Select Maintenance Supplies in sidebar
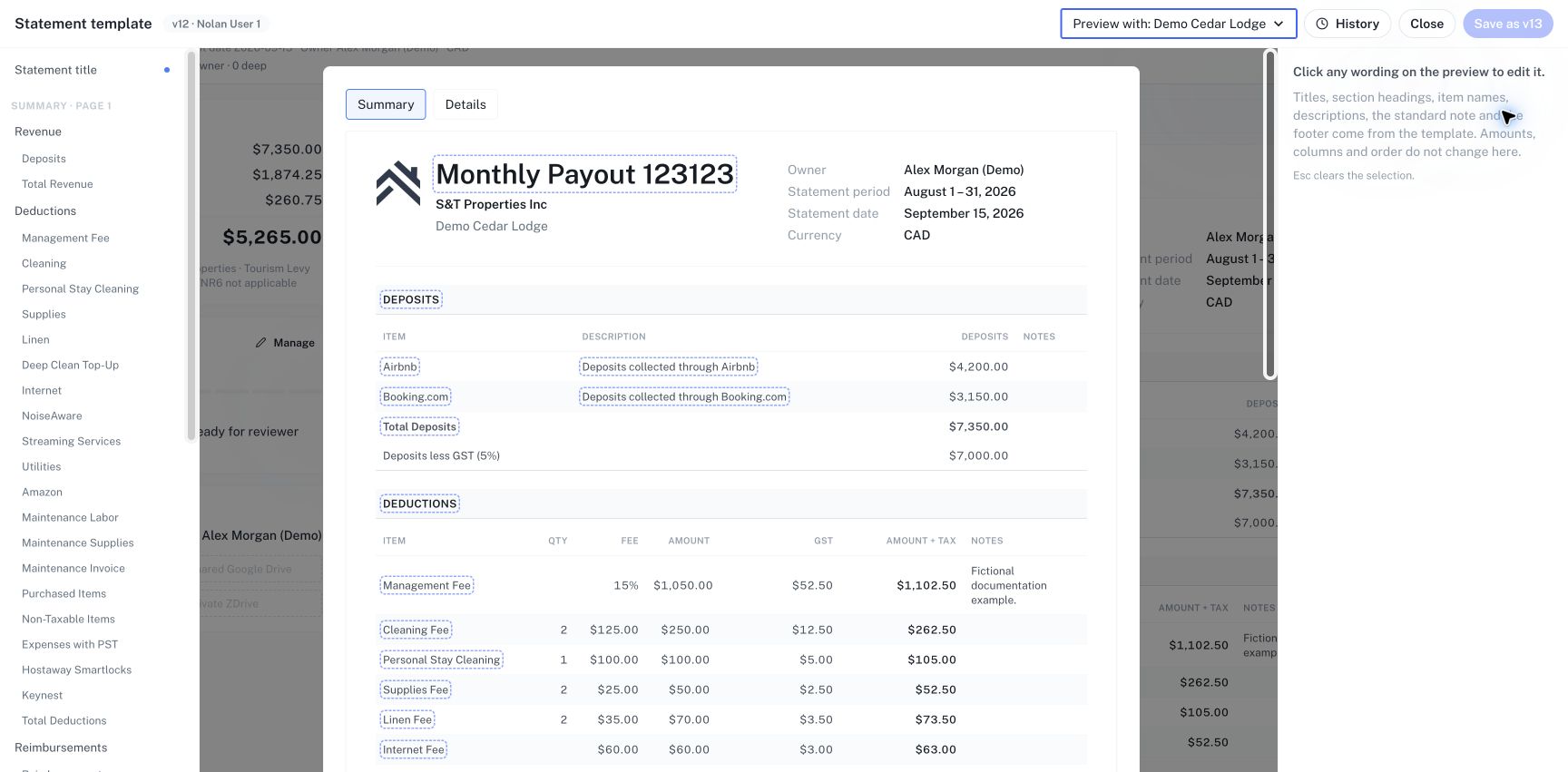This screenshot has height=772, width=1568. pyautogui.click(x=77, y=543)
